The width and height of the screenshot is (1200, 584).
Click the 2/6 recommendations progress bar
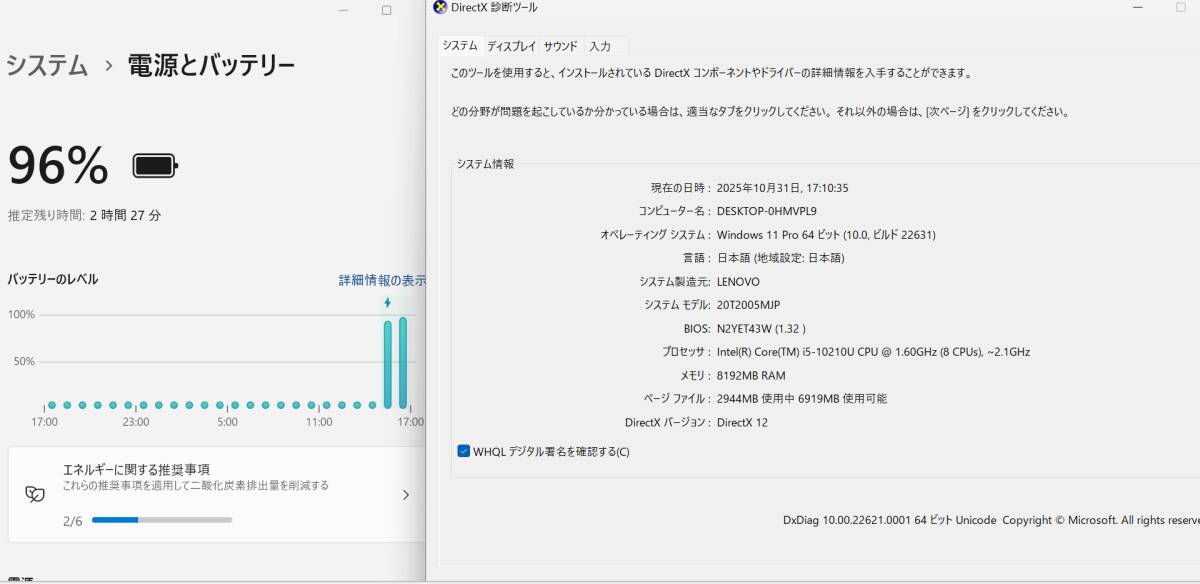point(160,519)
